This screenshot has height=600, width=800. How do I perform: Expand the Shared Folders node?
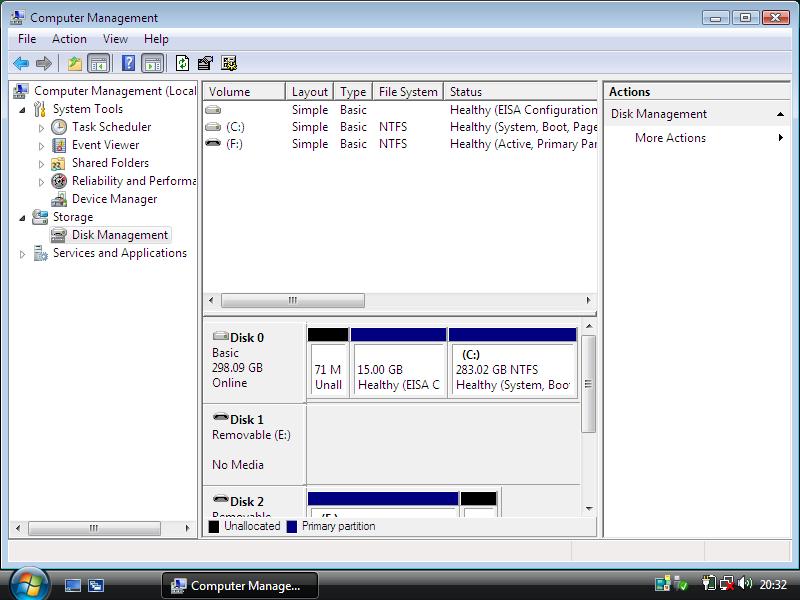point(41,164)
